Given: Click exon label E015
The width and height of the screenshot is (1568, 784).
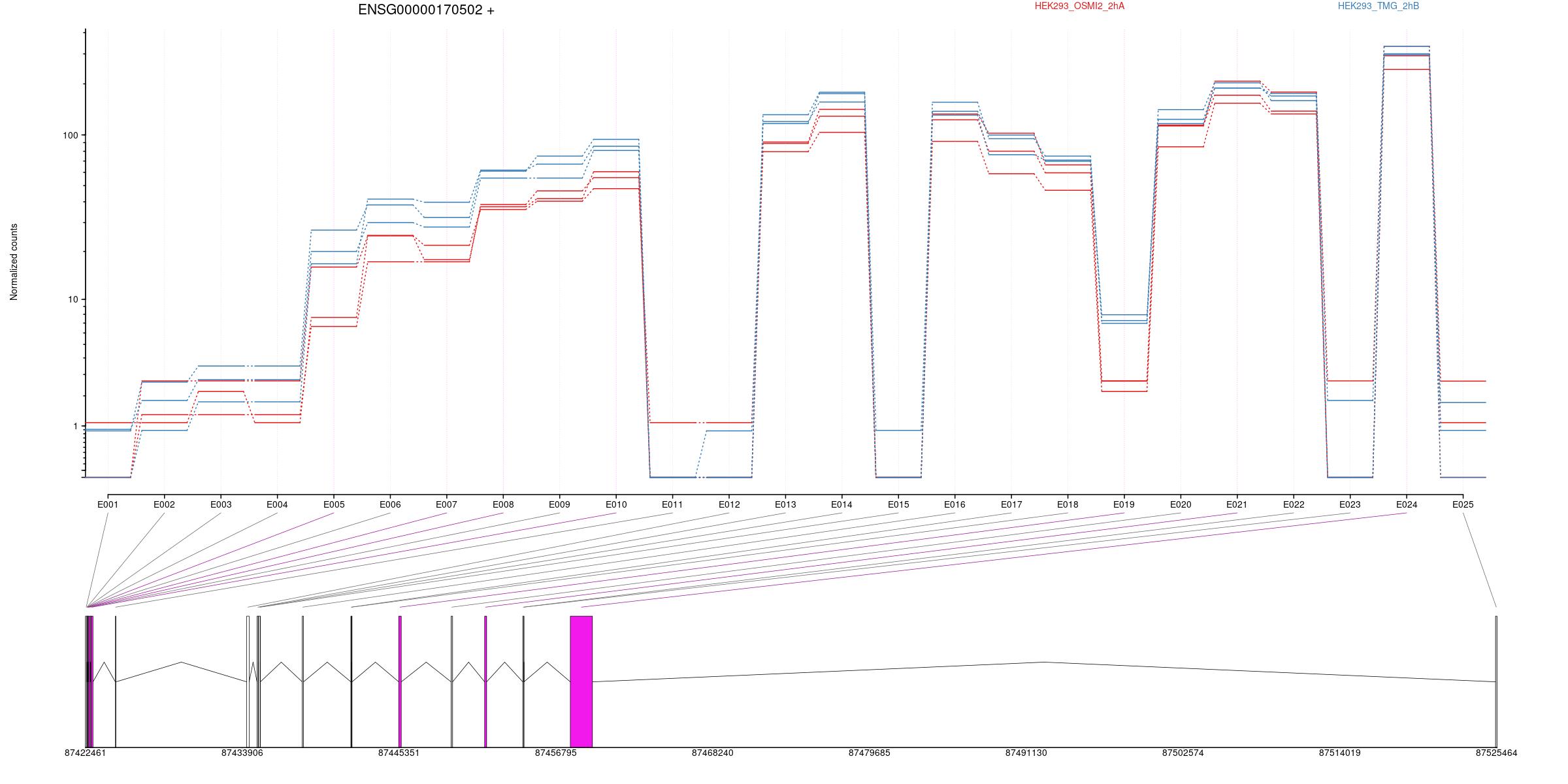Looking at the screenshot, I should pos(898,504).
